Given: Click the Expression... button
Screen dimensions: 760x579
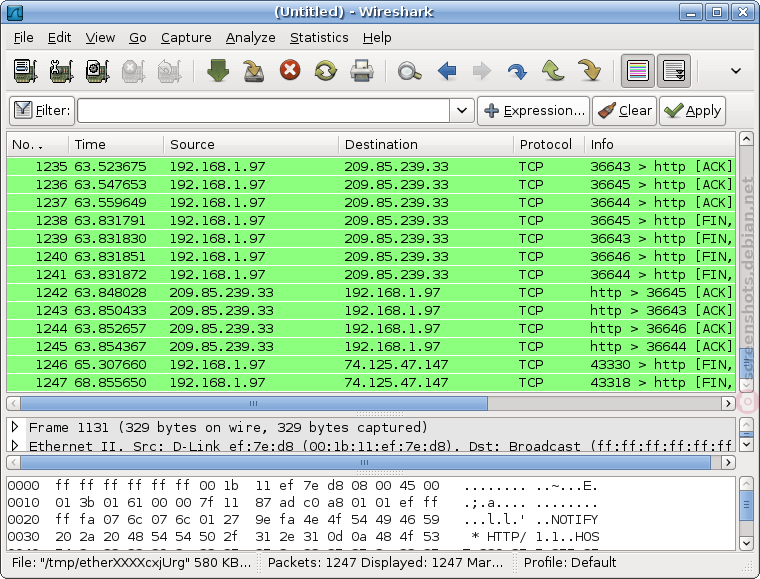Looking at the screenshot, I should [534, 111].
